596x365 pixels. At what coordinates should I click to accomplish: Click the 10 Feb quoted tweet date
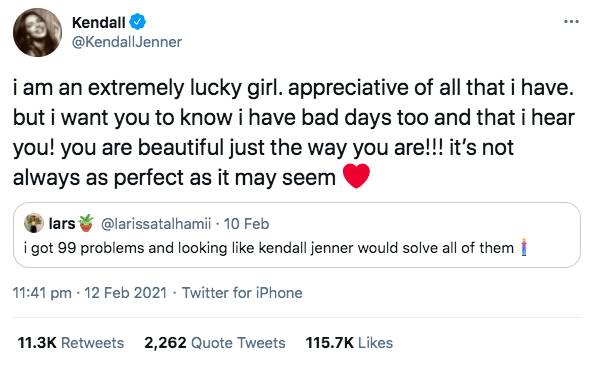[246, 224]
